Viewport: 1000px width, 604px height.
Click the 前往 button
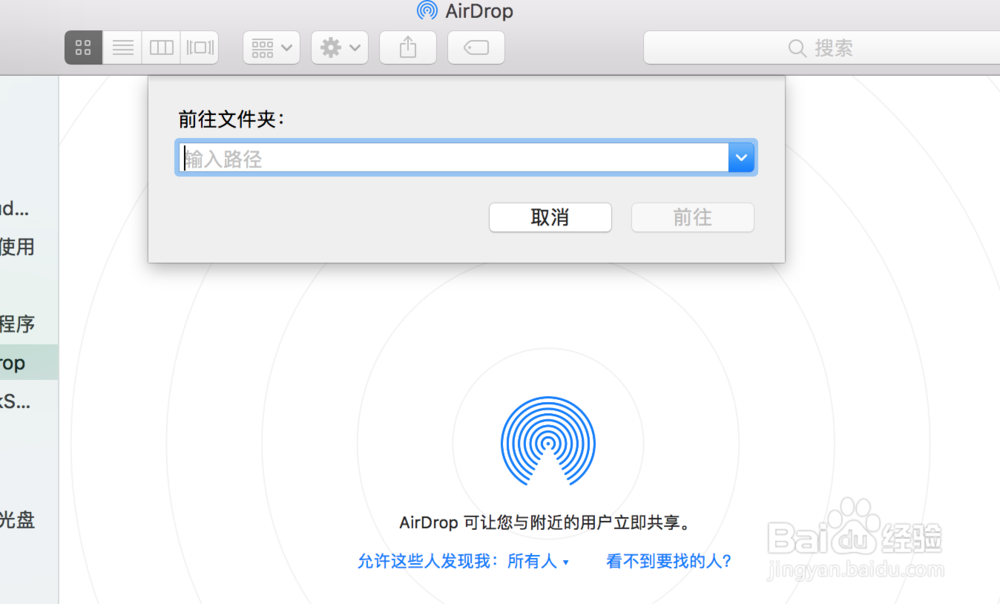(x=693, y=217)
